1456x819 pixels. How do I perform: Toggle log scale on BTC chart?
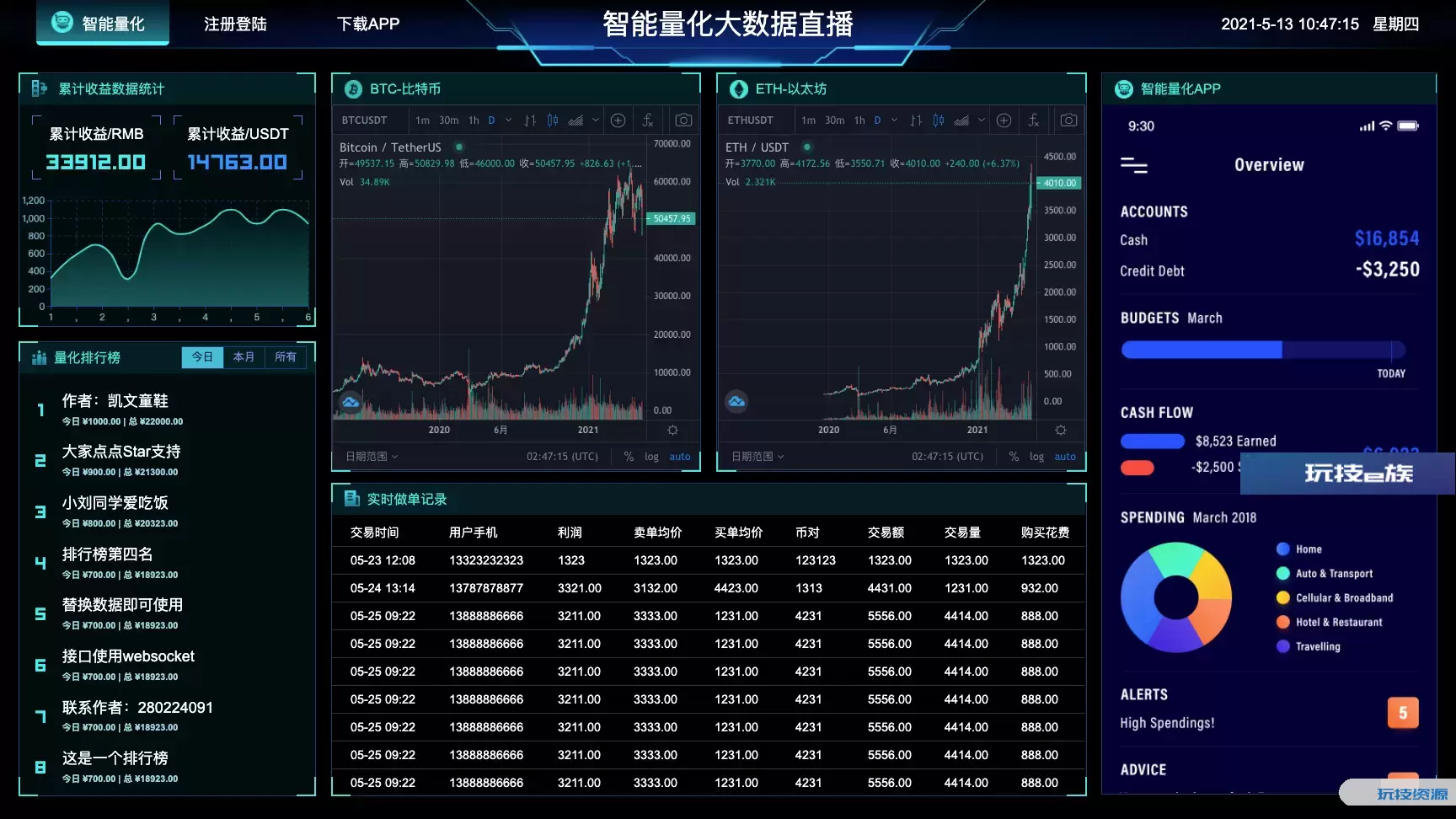(651, 457)
